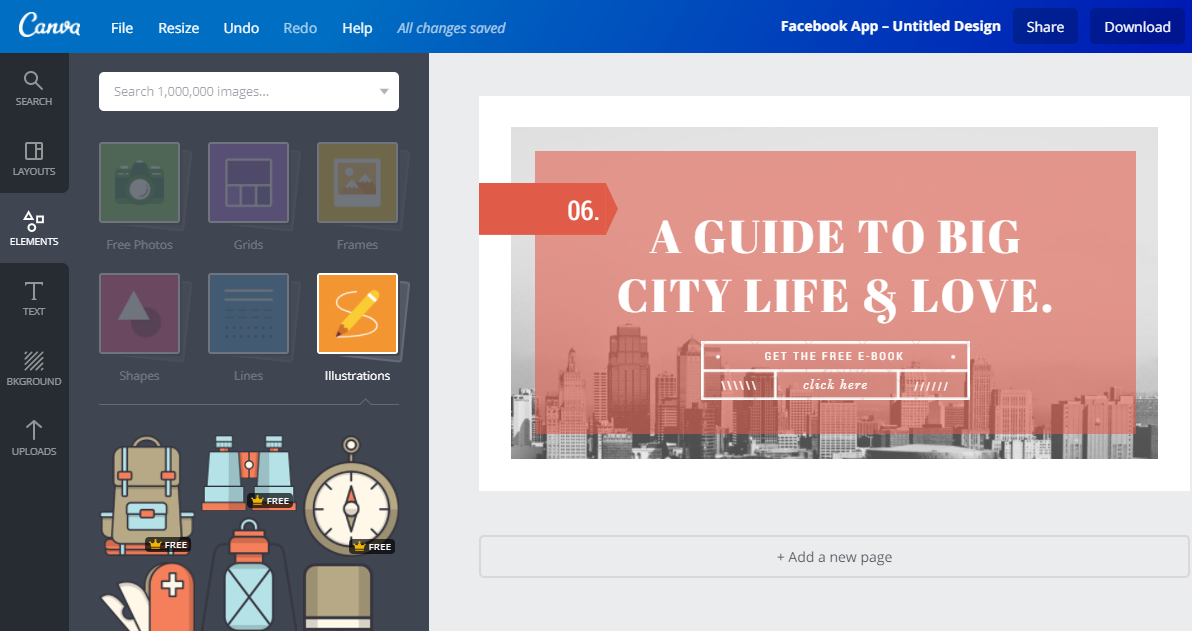1192x631 pixels.
Task: Open the Frames element category
Action: (x=357, y=196)
